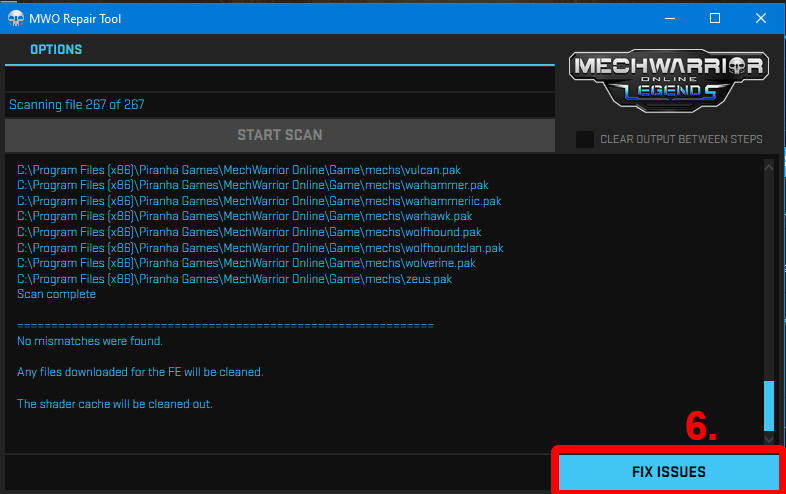Click the shader cache cleanup message

(x=115, y=404)
